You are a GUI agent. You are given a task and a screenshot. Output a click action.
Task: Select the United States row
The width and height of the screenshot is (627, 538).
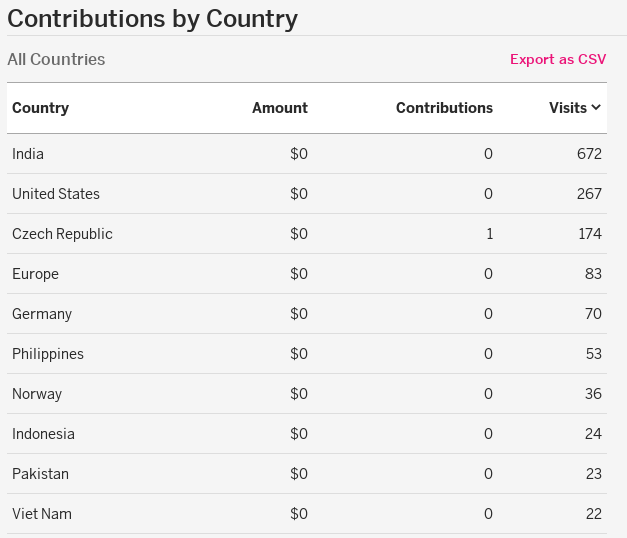pos(56,194)
